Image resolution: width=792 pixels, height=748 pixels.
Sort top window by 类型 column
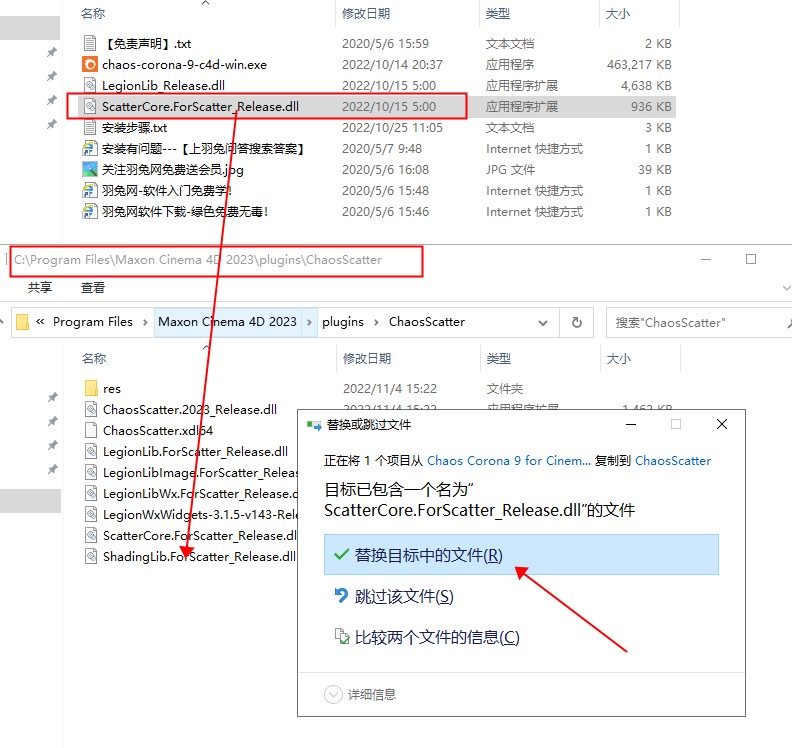click(498, 14)
